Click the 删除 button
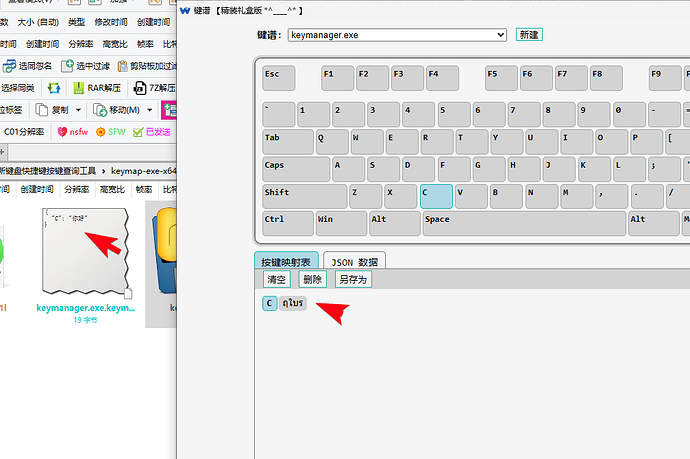690x459 pixels. click(x=312, y=280)
